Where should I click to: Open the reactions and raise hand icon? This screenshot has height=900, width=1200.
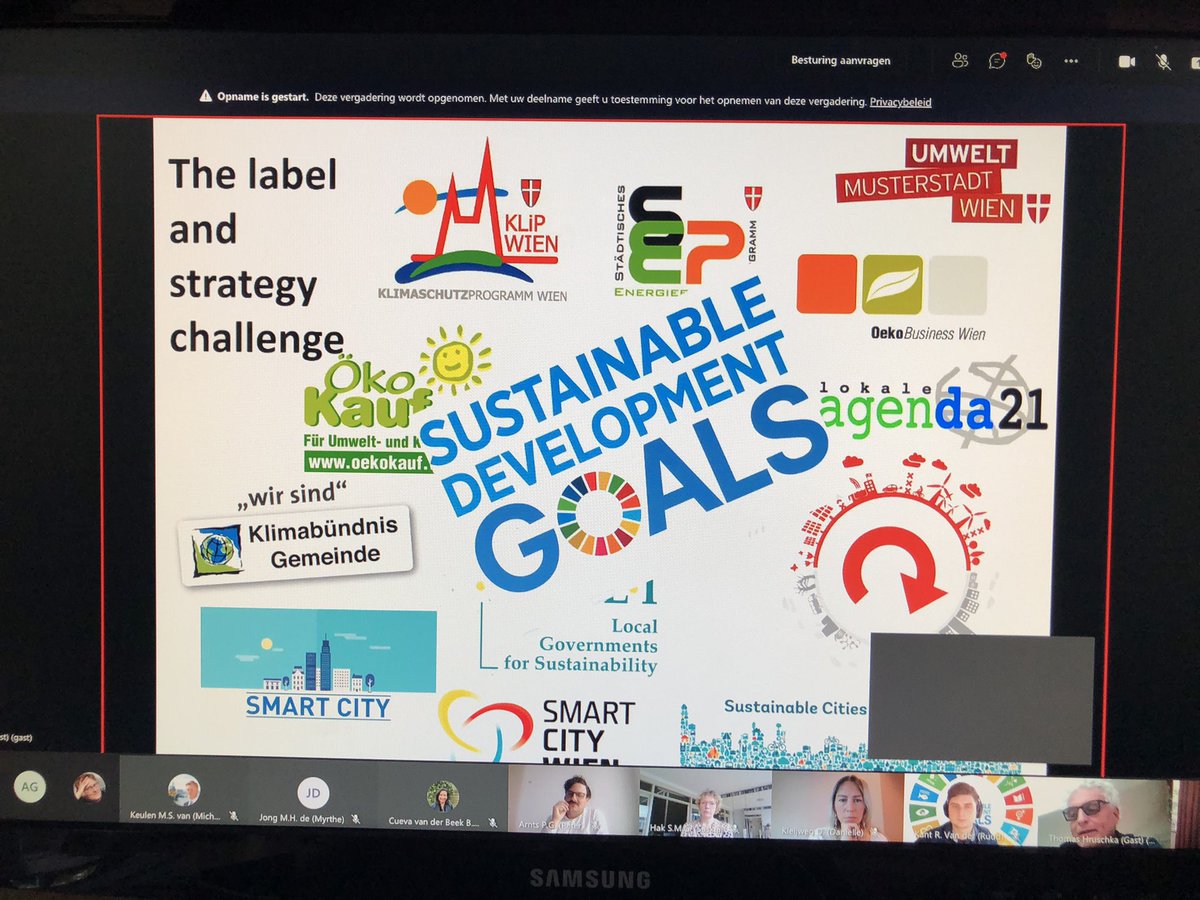click(1034, 61)
